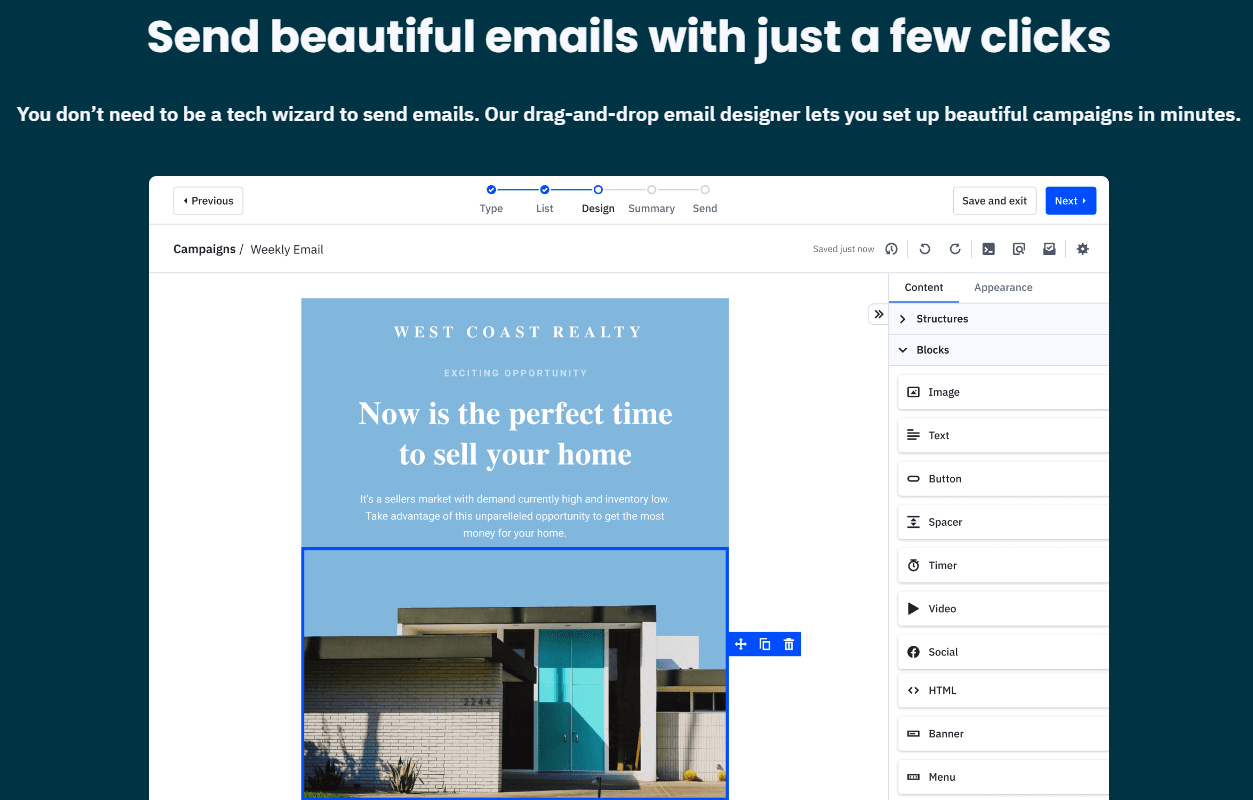Screen dimensions: 1253x800
Task: Send a test email via inbox icon
Action: point(1048,248)
